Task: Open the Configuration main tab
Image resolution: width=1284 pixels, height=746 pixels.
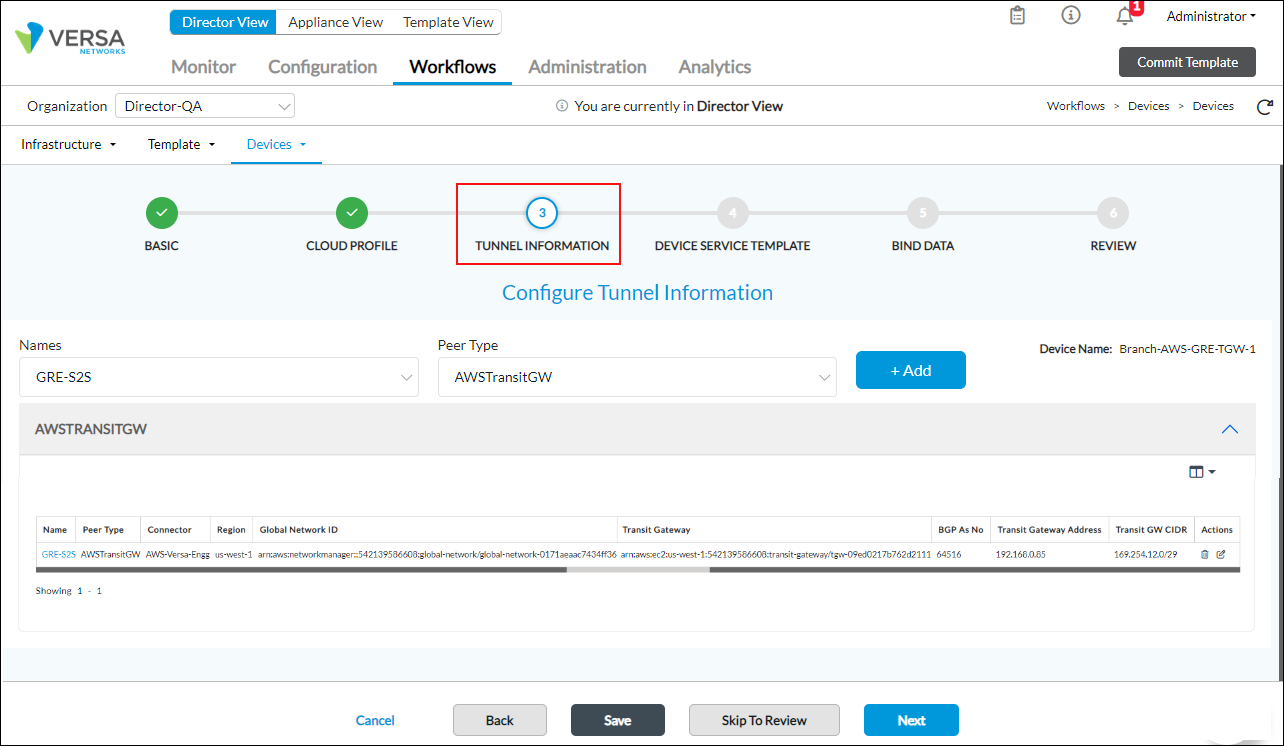Action: click(322, 67)
